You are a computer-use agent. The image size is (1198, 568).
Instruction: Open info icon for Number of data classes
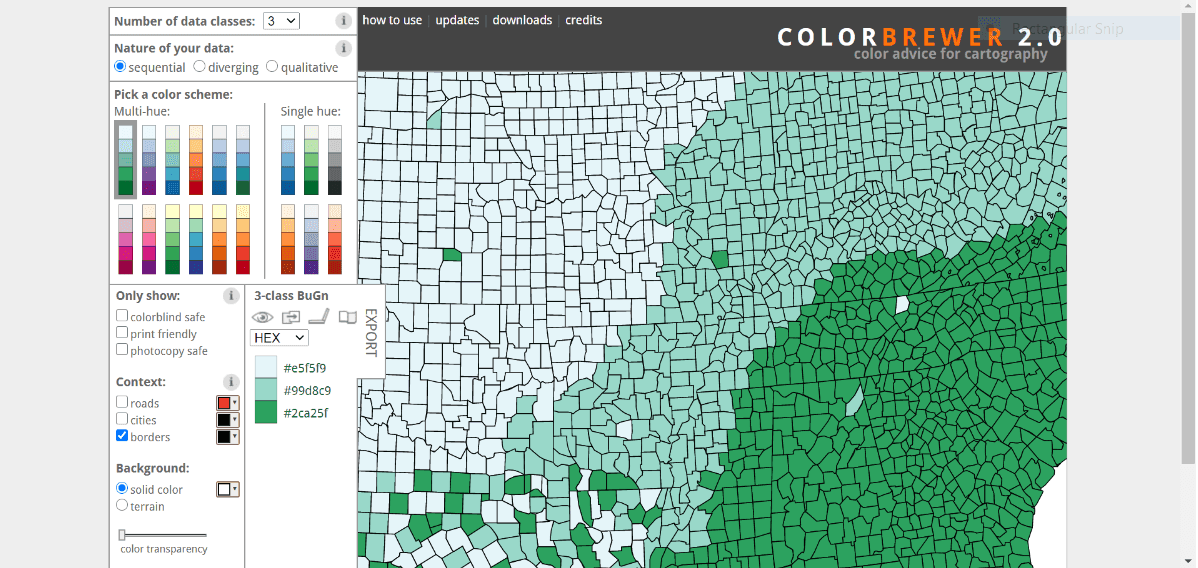coord(343,21)
